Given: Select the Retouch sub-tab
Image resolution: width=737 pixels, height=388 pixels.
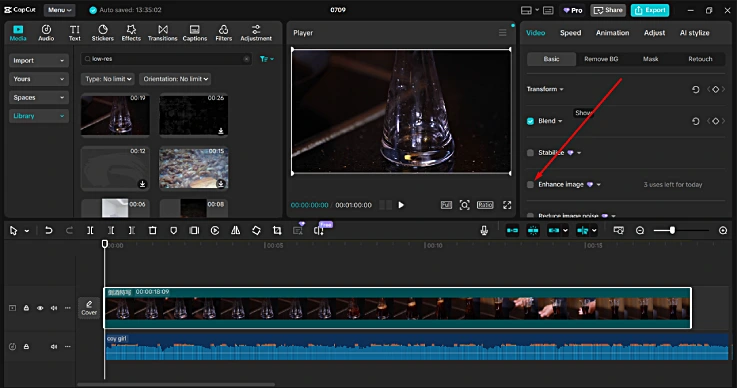Looking at the screenshot, I should tap(700, 59).
